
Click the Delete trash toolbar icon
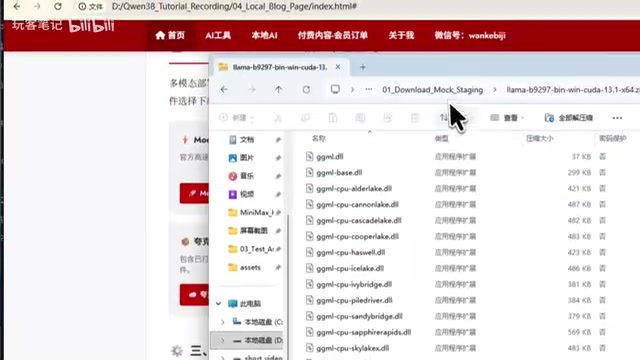[415, 118]
